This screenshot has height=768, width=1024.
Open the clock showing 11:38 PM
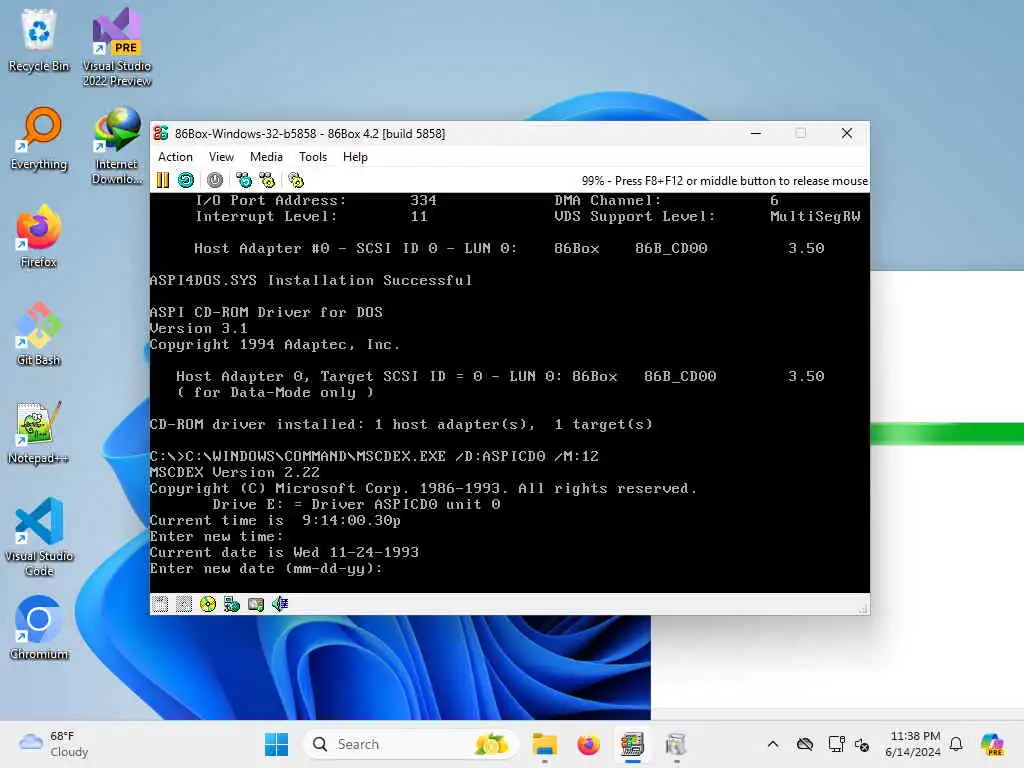point(914,744)
